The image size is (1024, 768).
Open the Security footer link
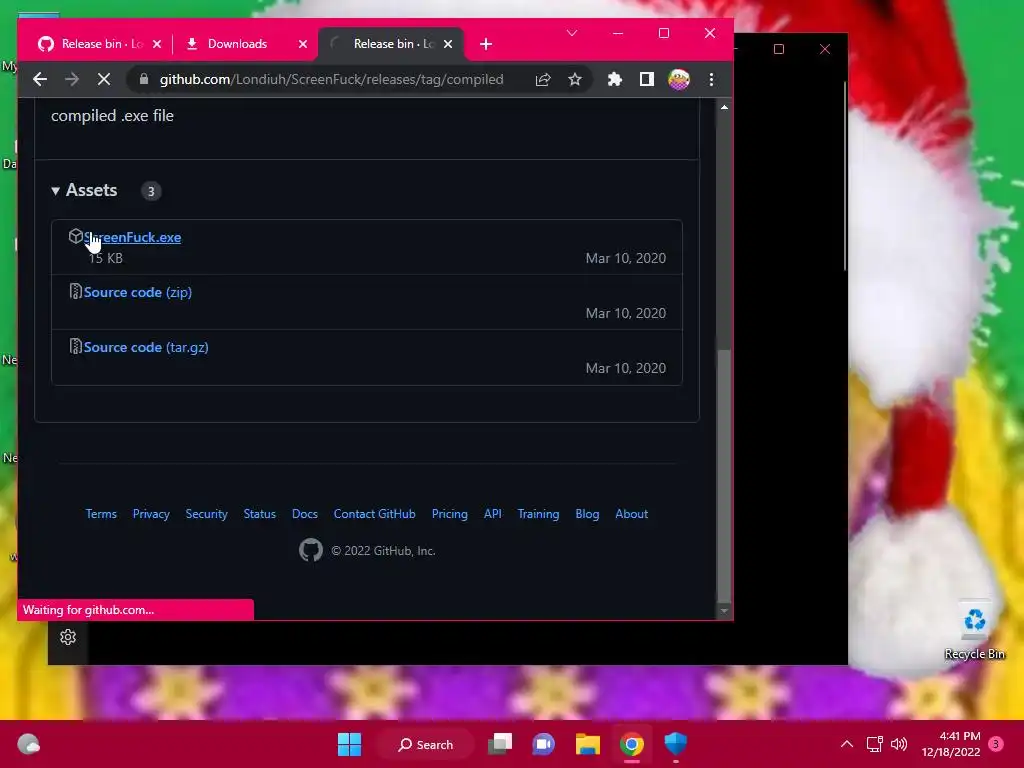(206, 514)
